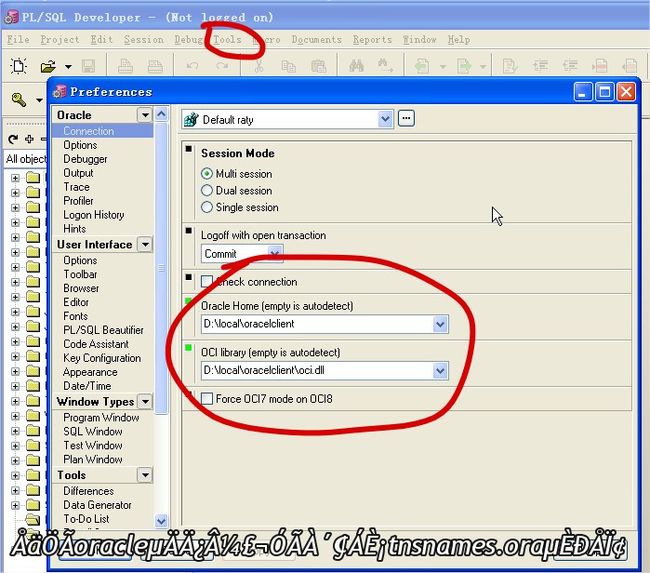Click the Preferences title bar icon

60,92
